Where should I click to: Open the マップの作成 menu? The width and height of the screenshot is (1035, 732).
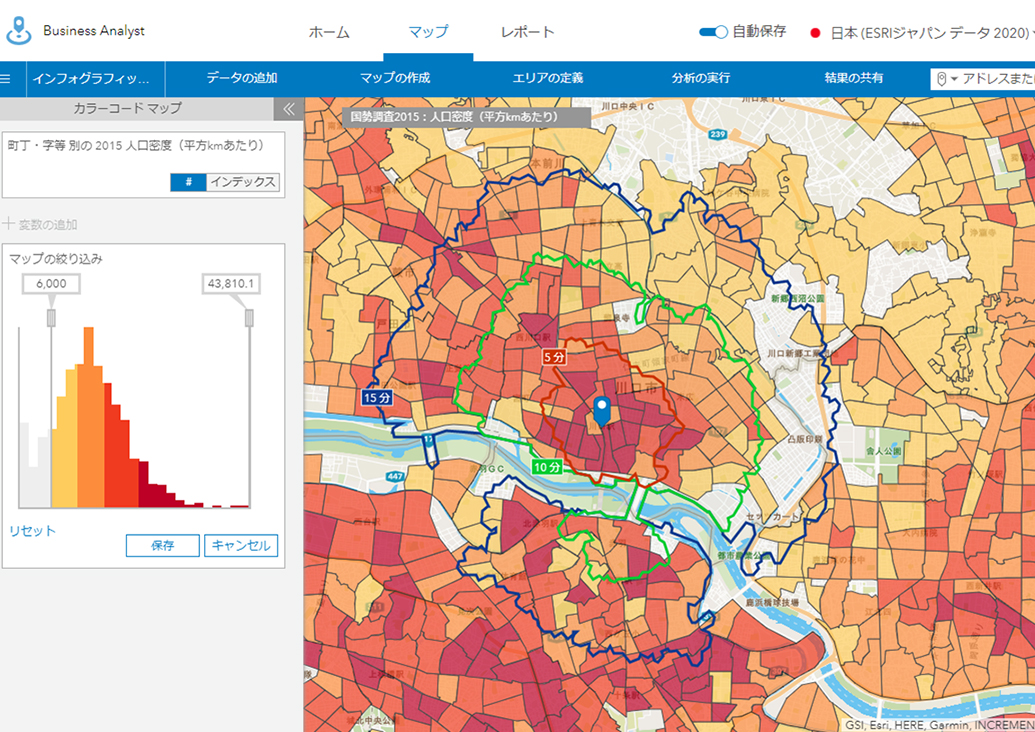[394, 78]
